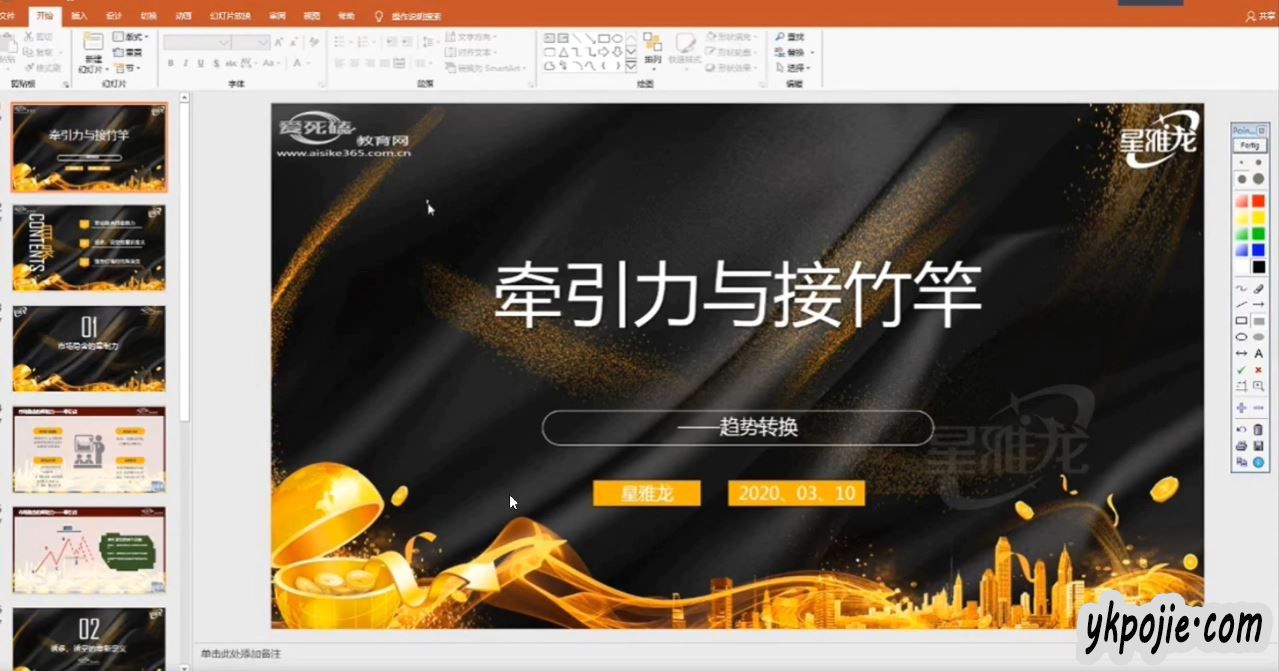This screenshot has width=1279, height=671.
Task: Open the File menu tab
Action: (8, 16)
